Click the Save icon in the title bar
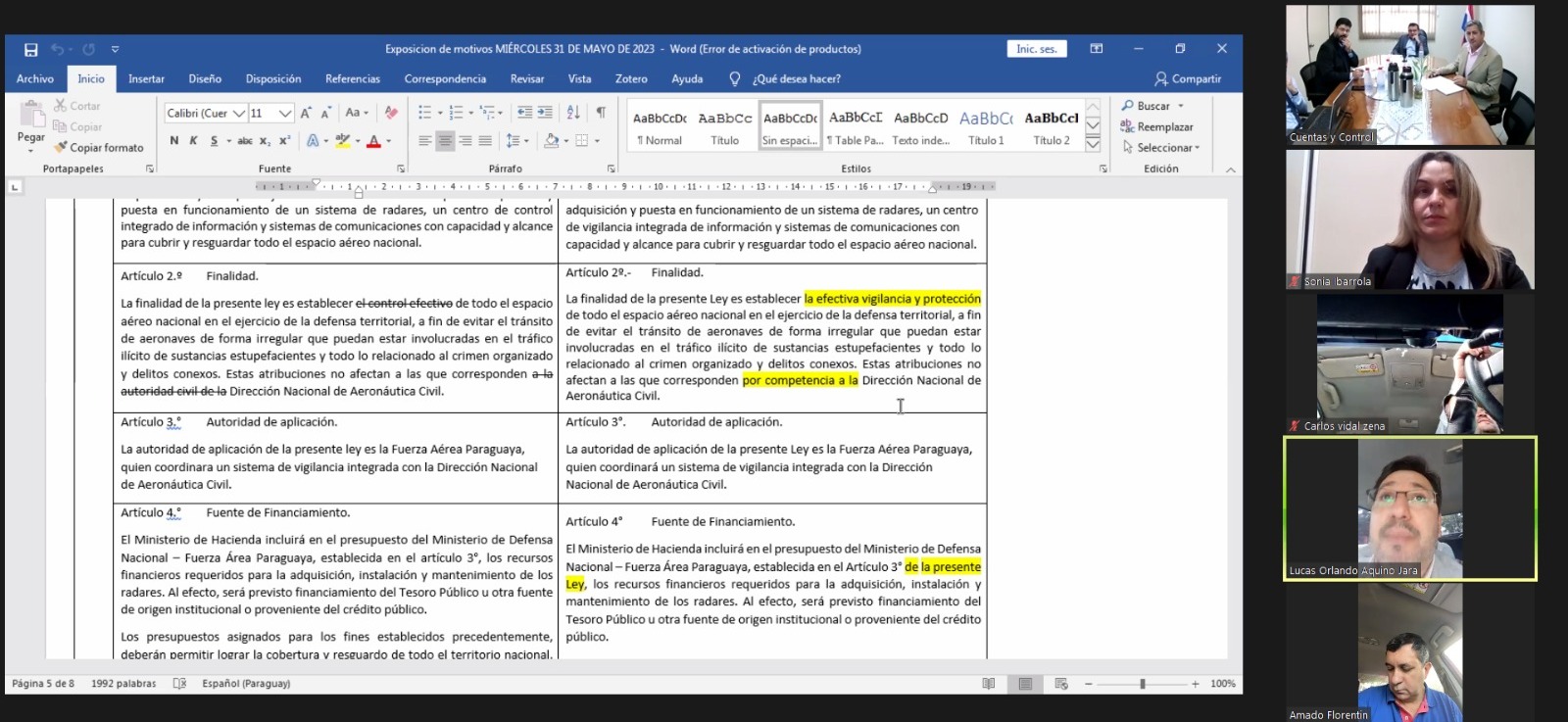The image size is (1568, 722). [30, 49]
